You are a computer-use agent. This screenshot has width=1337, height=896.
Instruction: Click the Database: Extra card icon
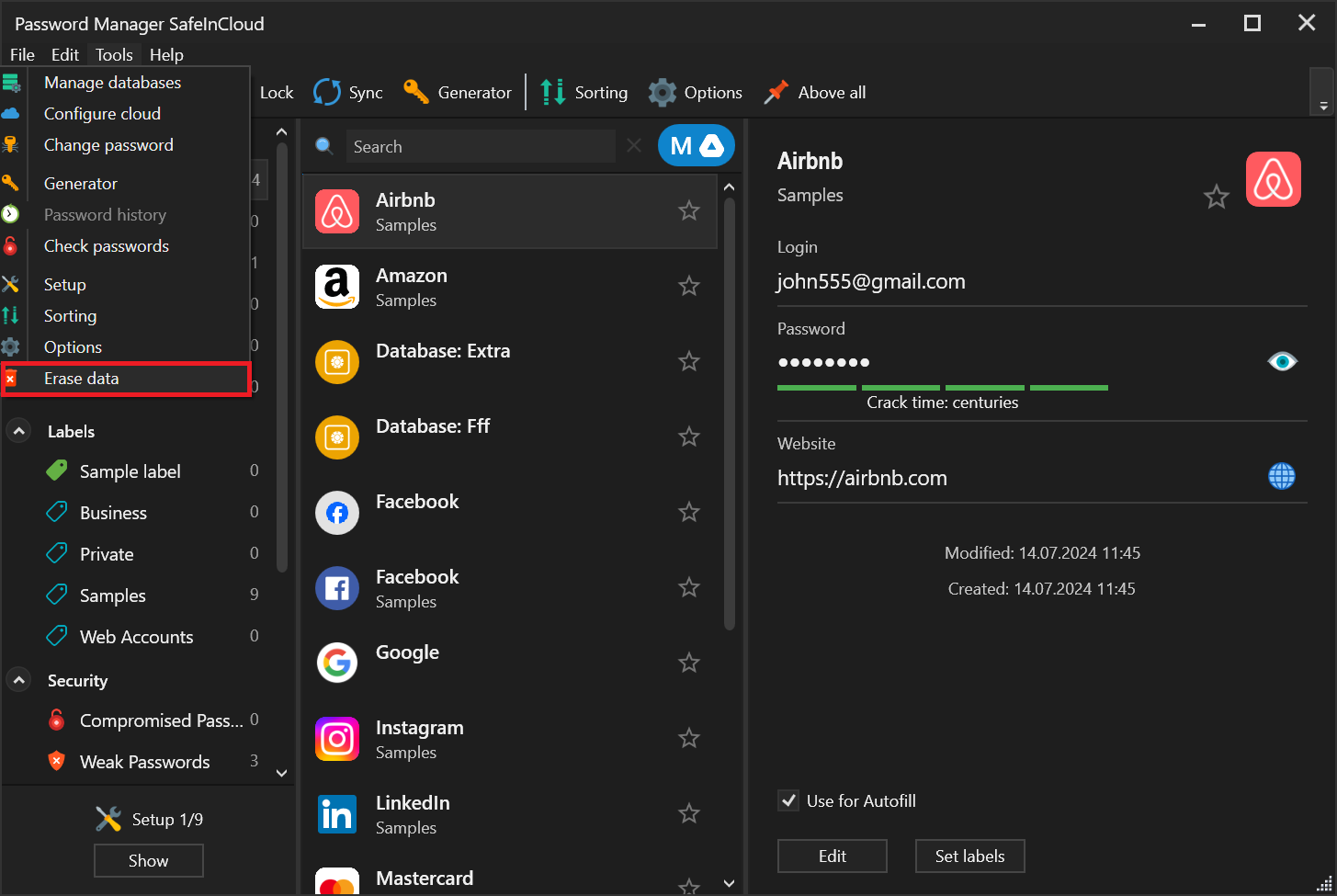coord(337,362)
